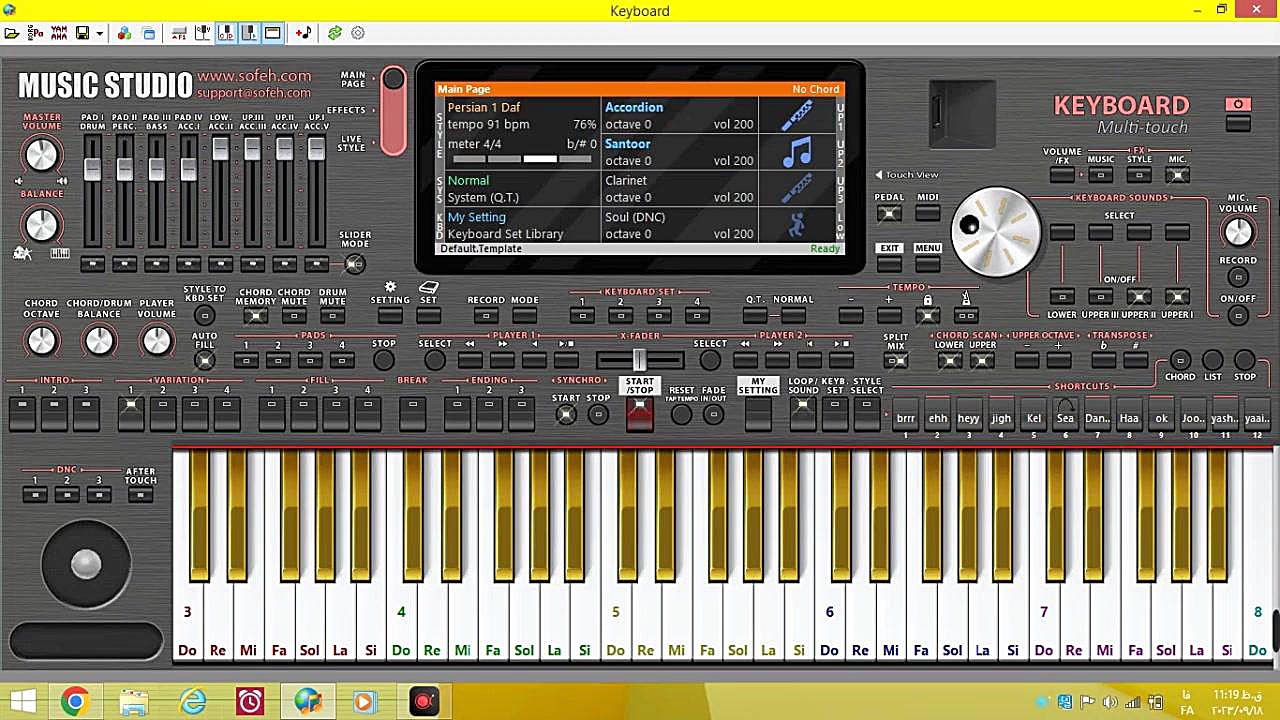Click the add music note toolbar icon
Screen dimensions: 1280x720
point(303,33)
